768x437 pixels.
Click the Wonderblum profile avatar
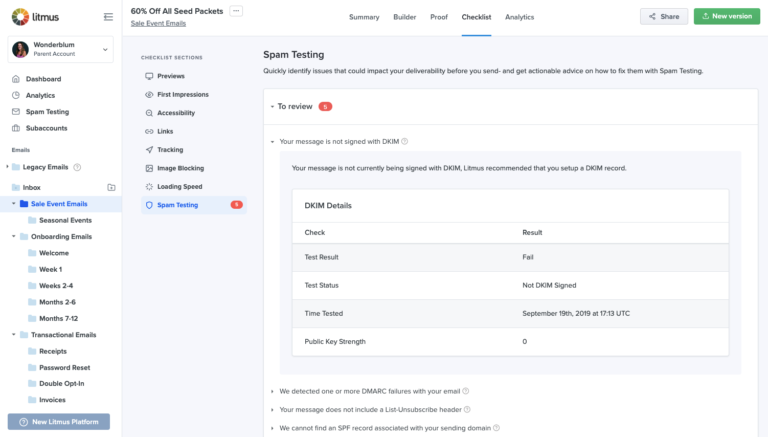click(20, 49)
